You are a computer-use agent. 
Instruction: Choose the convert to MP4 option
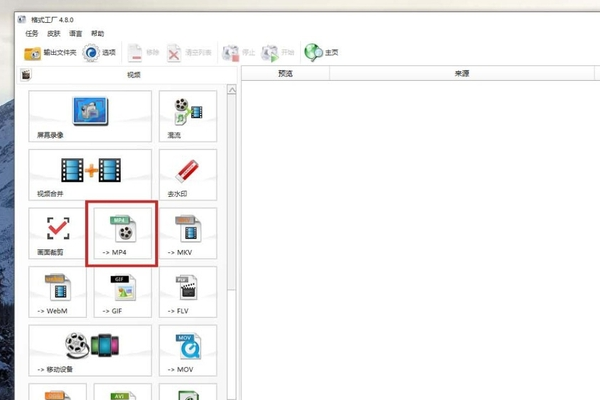click(x=122, y=234)
